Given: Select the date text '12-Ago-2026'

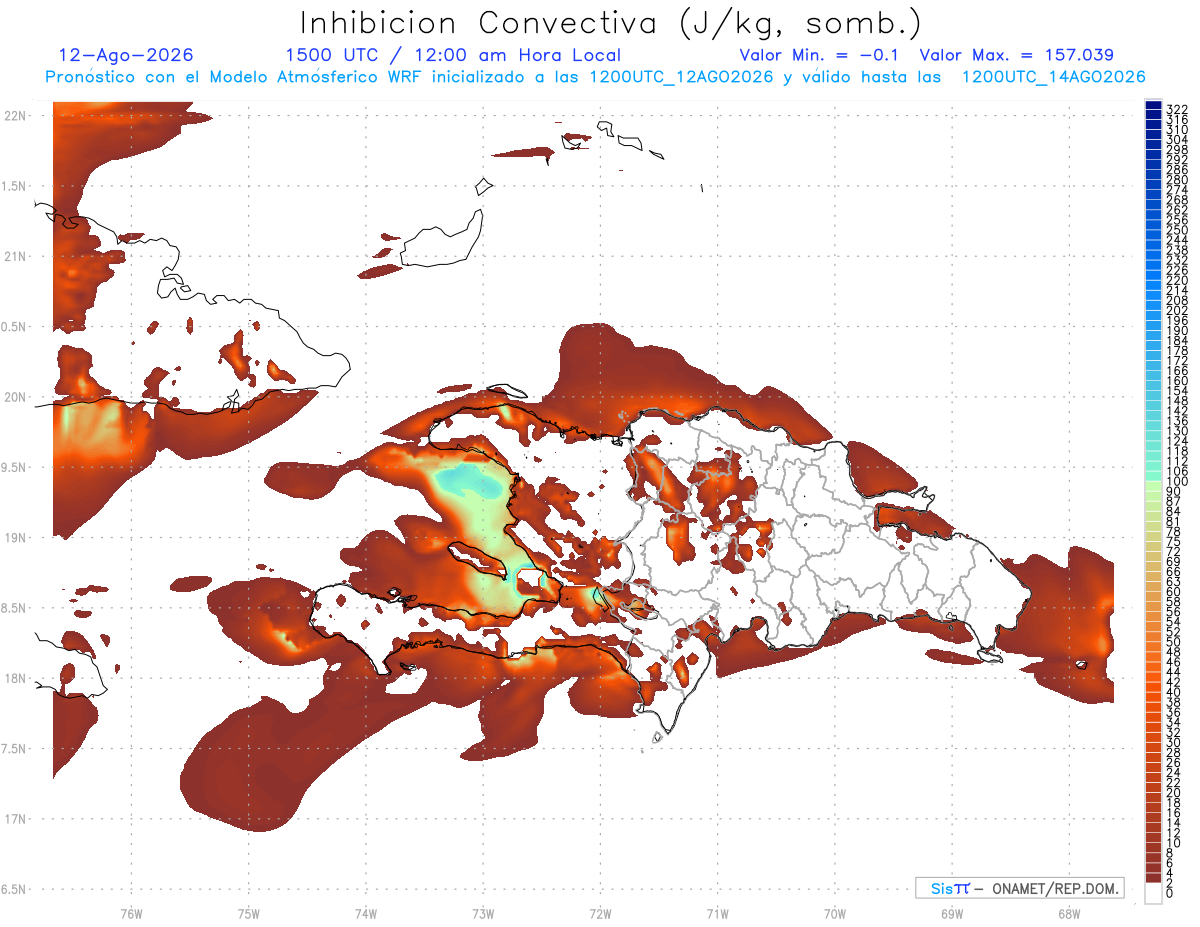Looking at the screenshot, I should coord(126,55).
